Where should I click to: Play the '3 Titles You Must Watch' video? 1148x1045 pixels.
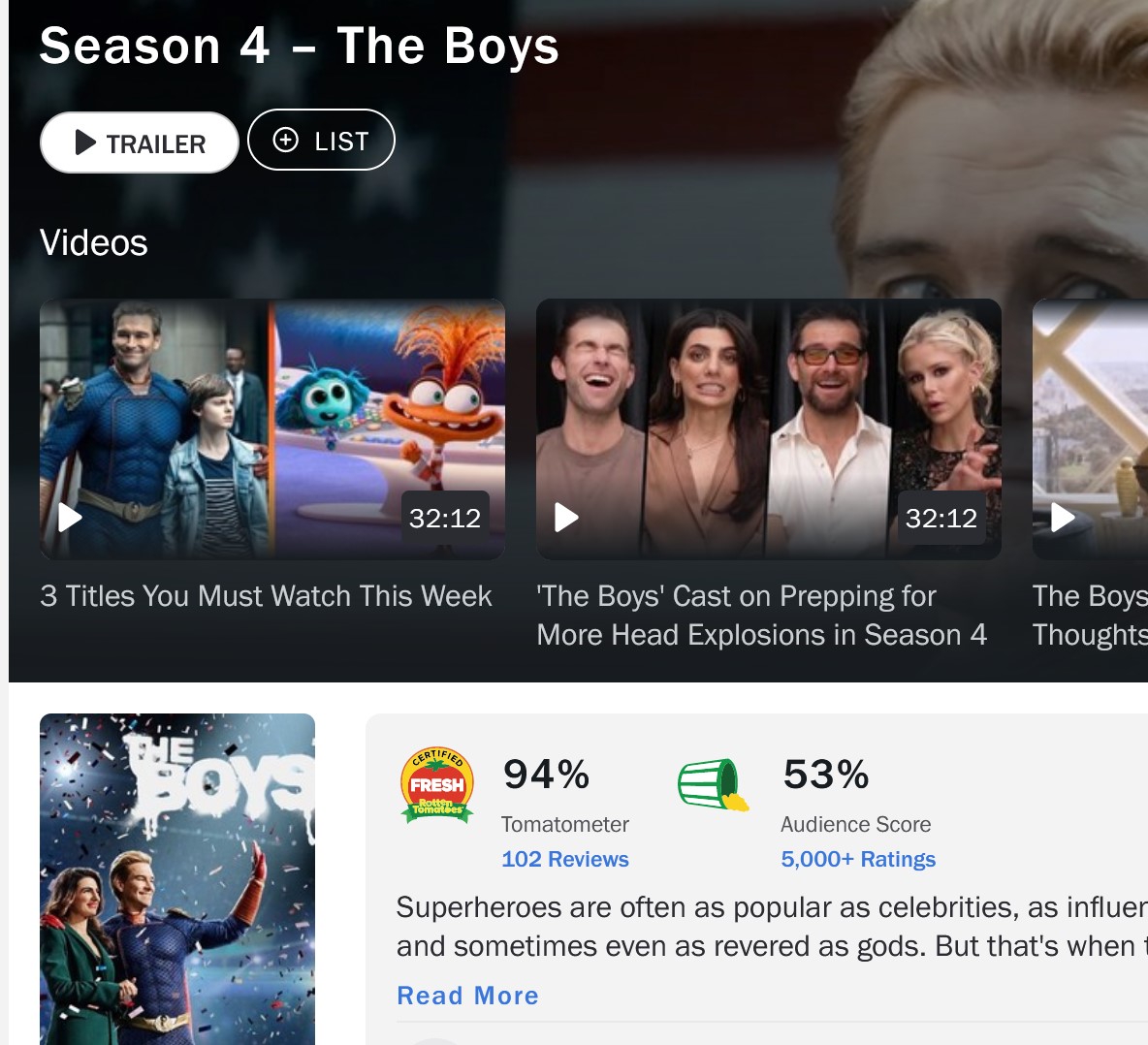coord(70,518)
